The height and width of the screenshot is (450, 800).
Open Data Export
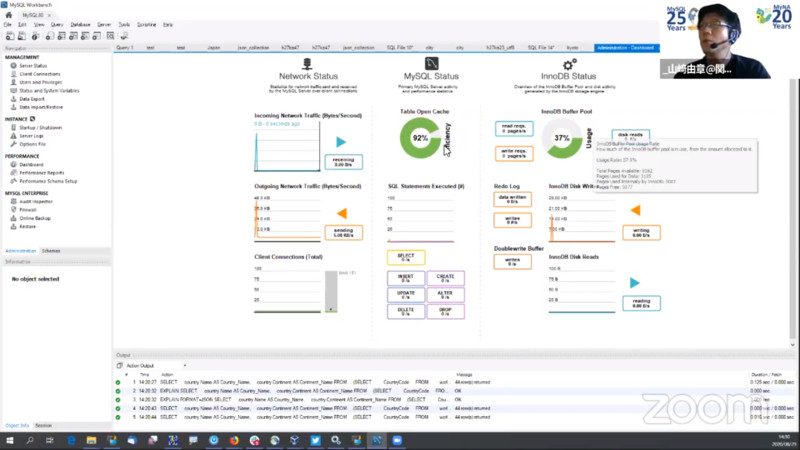pyautogui.click(x=32, y=99)
